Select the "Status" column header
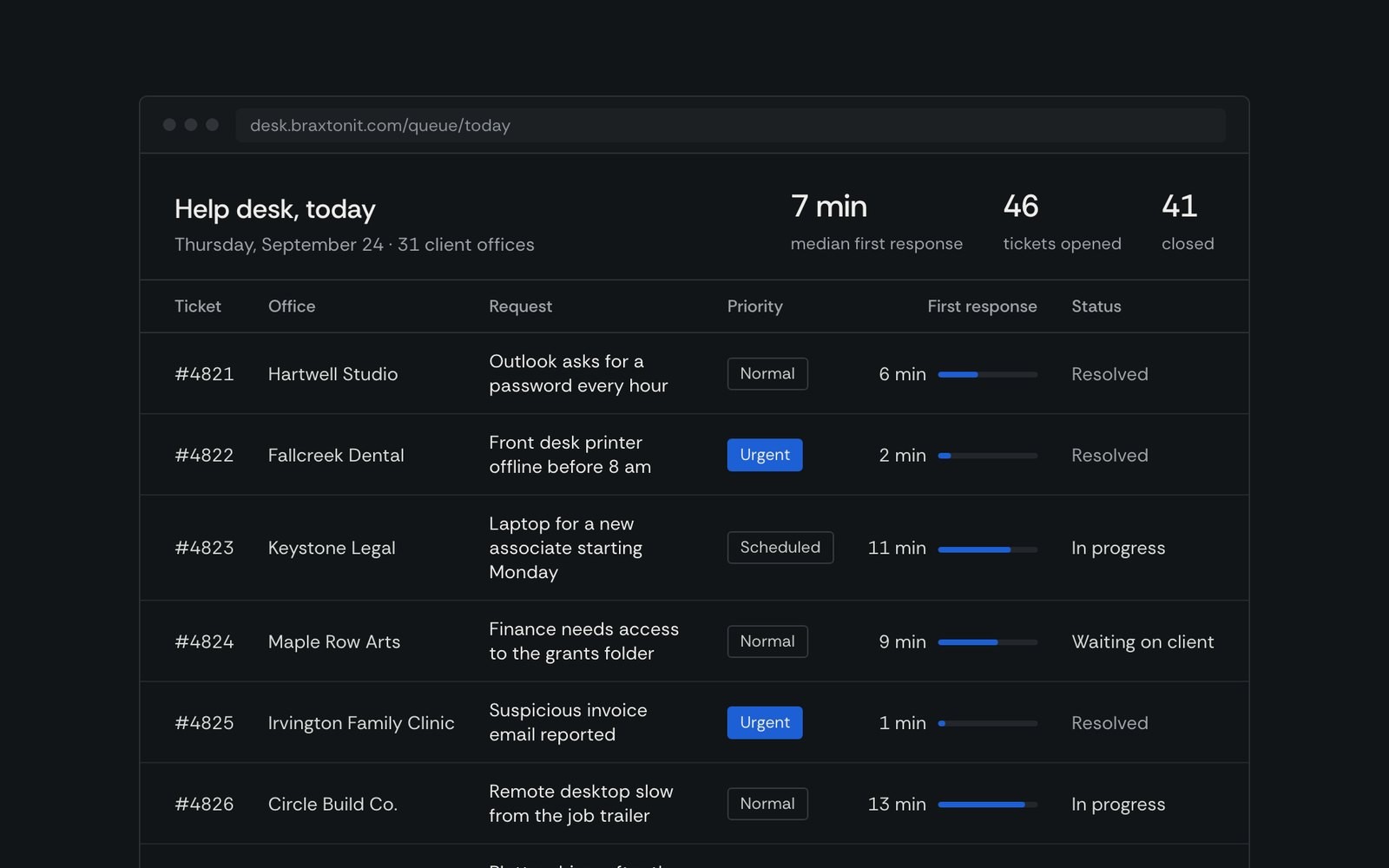This screenshot has height=868, width=1389. coord(1096,306)
